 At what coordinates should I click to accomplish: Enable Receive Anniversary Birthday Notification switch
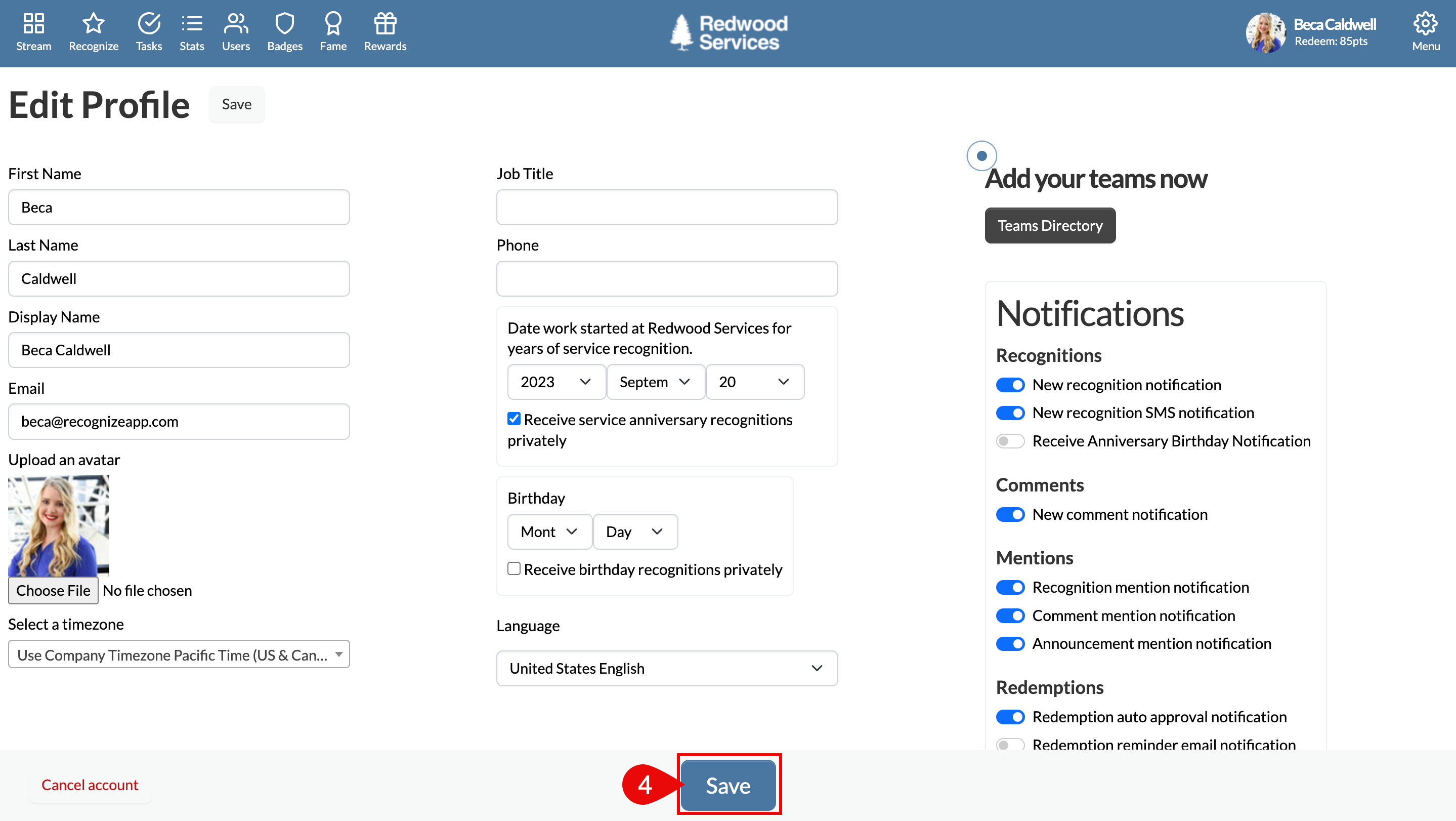click(1010, 441)
